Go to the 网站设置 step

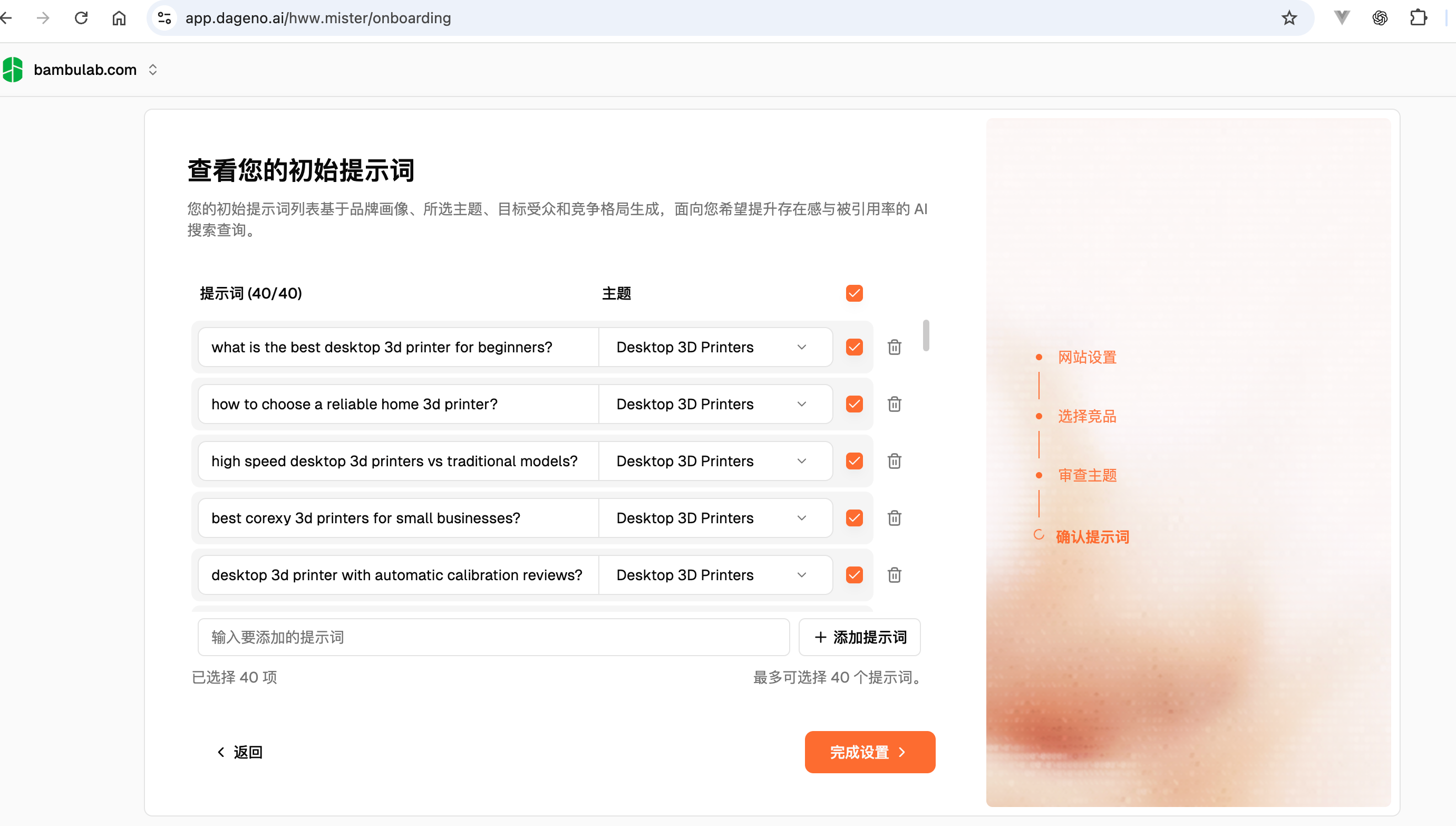1087,357
